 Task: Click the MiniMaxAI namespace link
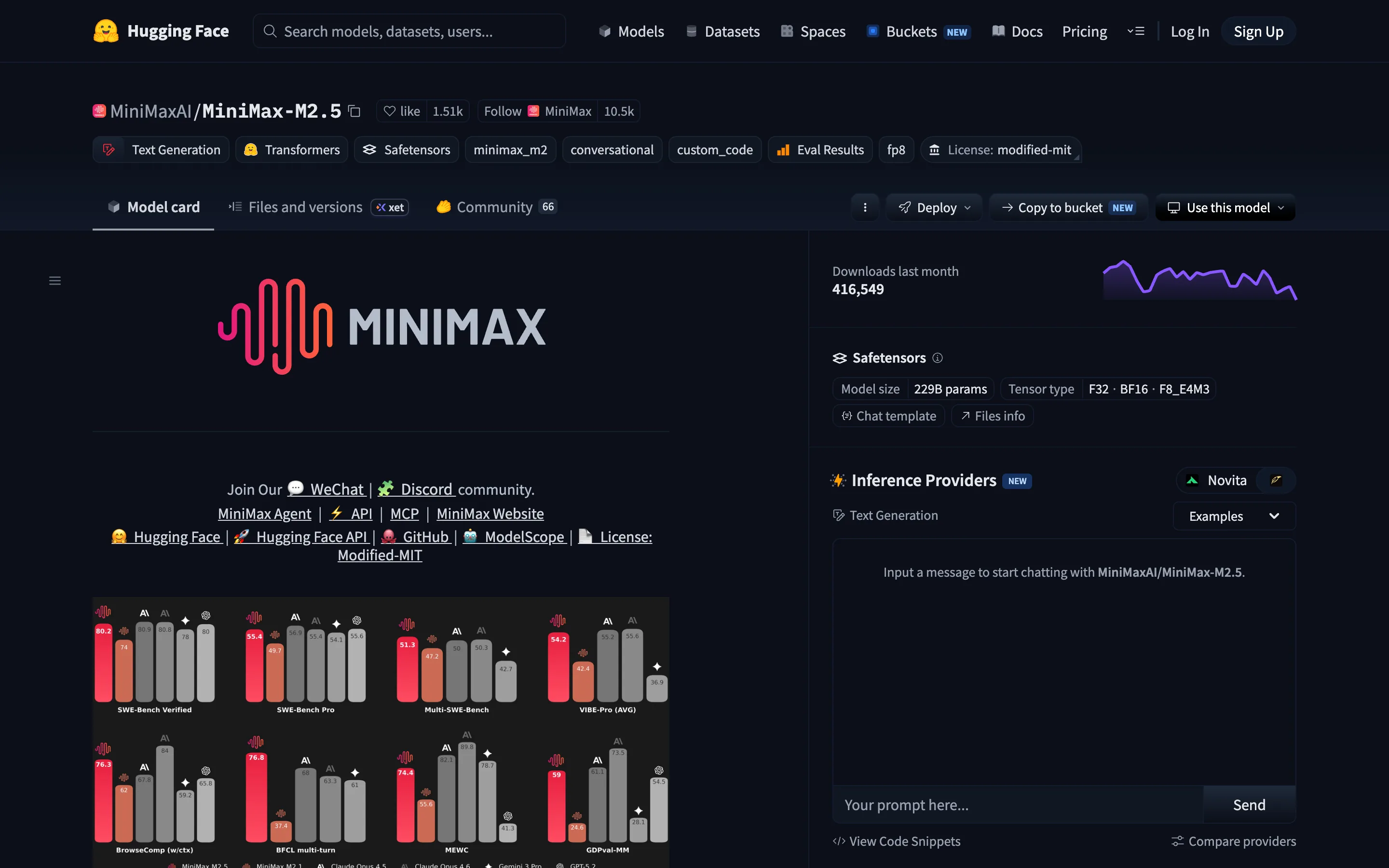[x=150, y=111]
